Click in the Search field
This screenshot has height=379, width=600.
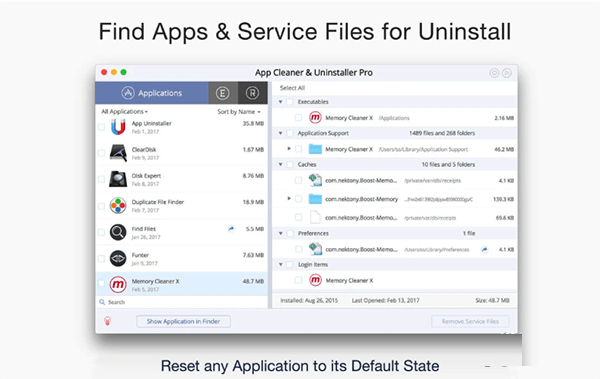(x=182, y=302)
